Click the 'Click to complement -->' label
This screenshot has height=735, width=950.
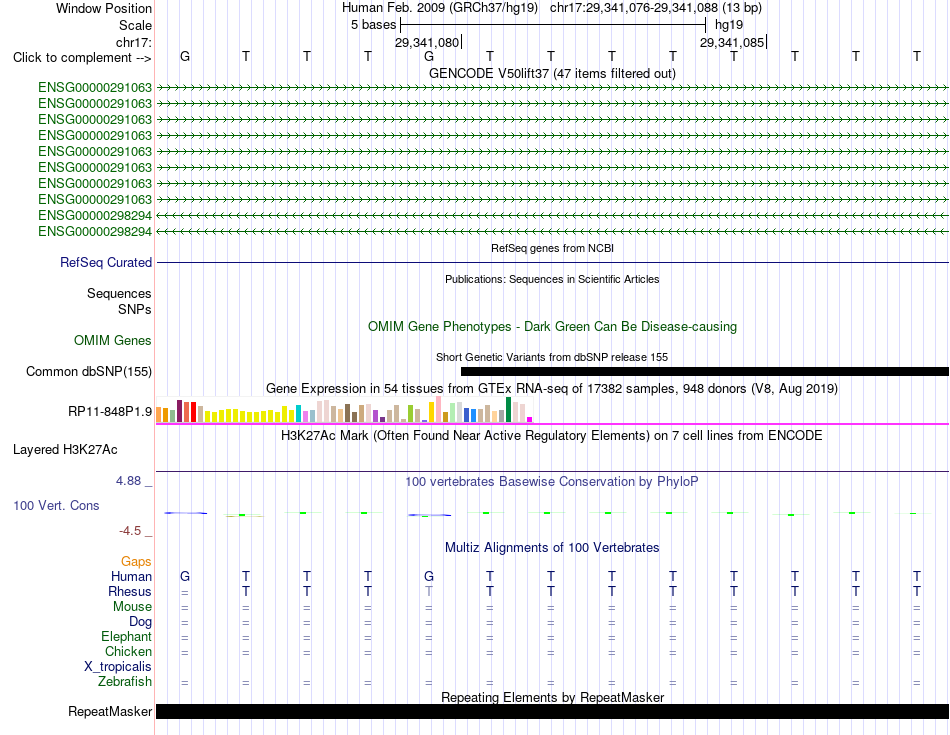[82, 58]
